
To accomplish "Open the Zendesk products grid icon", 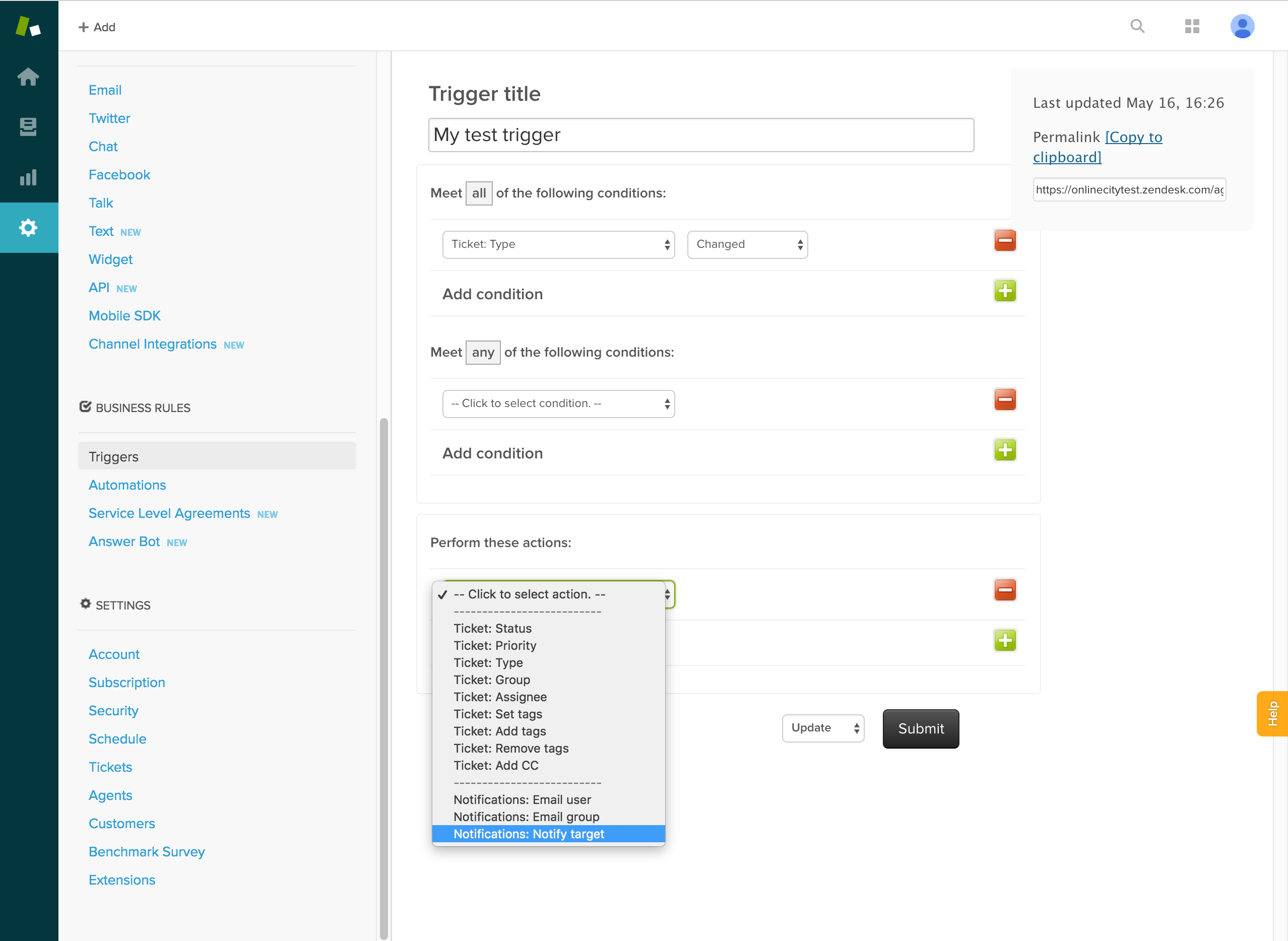I will 1192,26.
